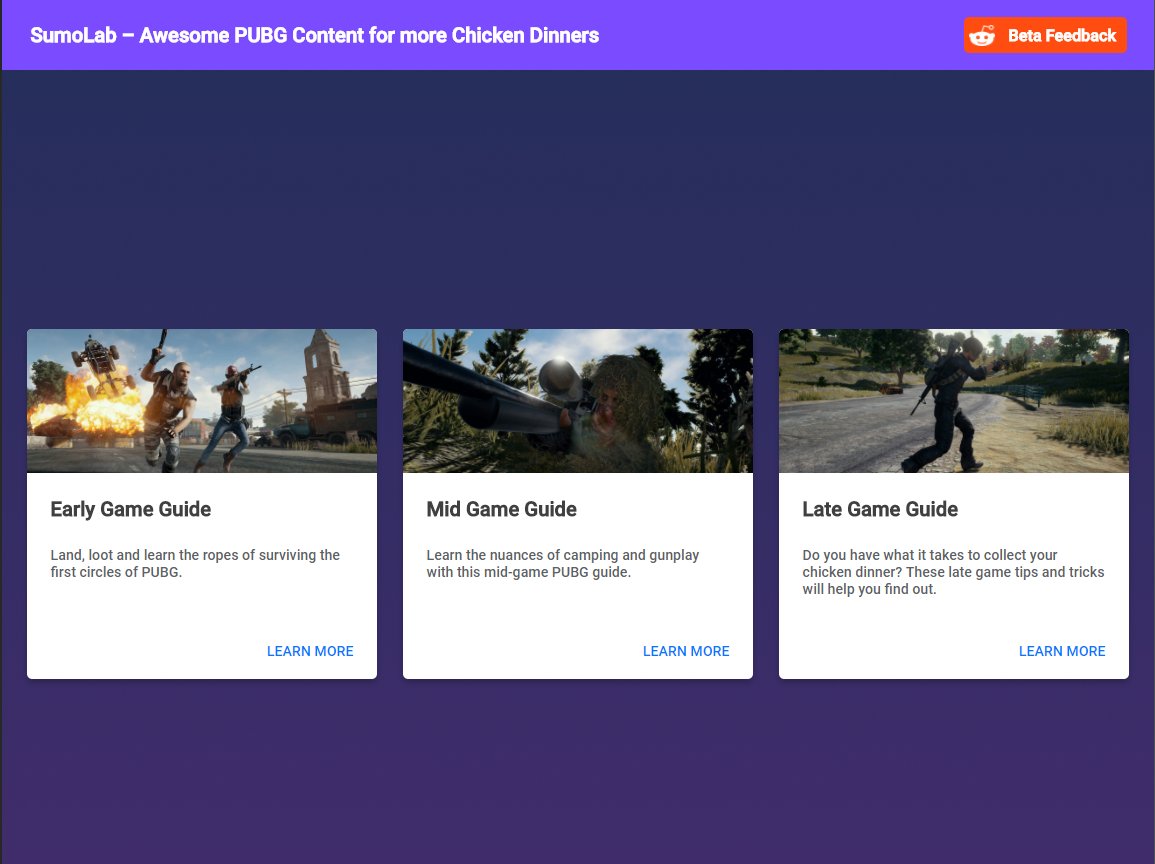Click description 'Land, loot and learn the ropes'
The height and width of the screenshot is (864, 1155).
[x=195, y=563]
